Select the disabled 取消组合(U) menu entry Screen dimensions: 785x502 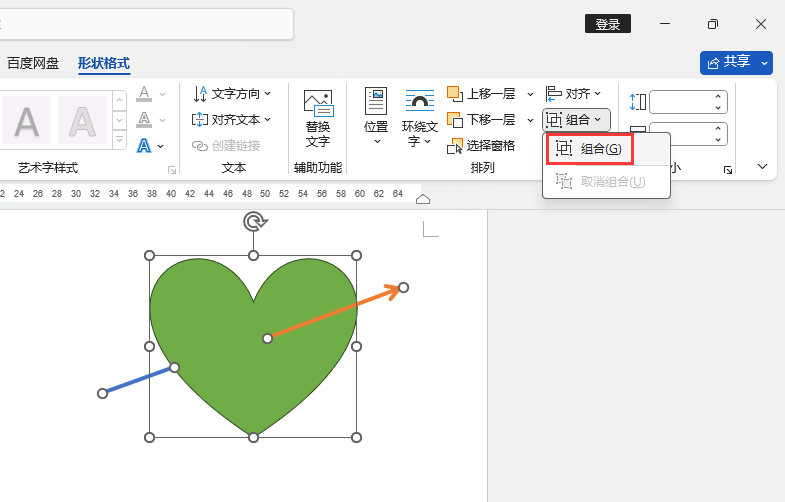tap(606, 181)
